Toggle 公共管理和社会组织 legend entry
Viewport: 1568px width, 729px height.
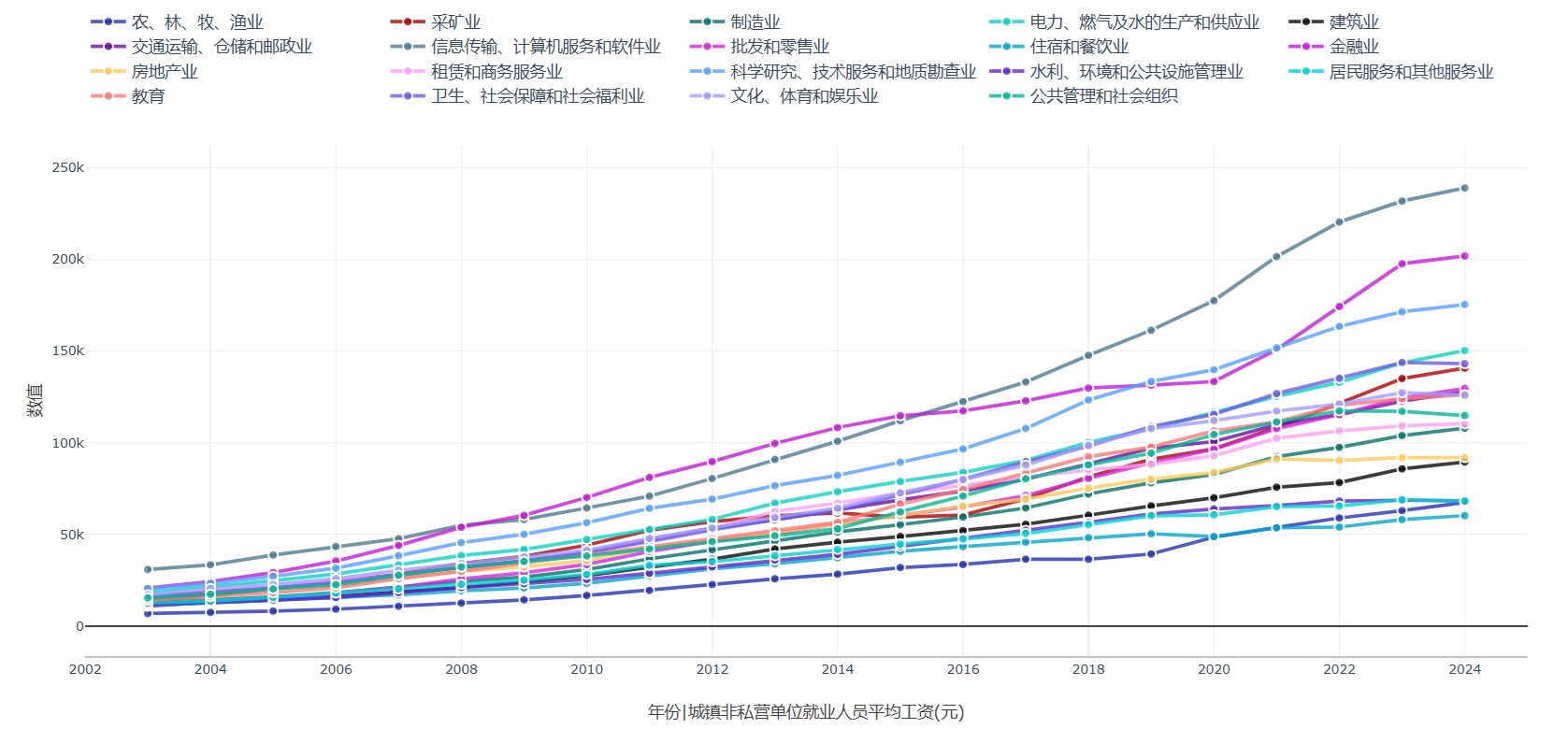[x=1084, y=95]
